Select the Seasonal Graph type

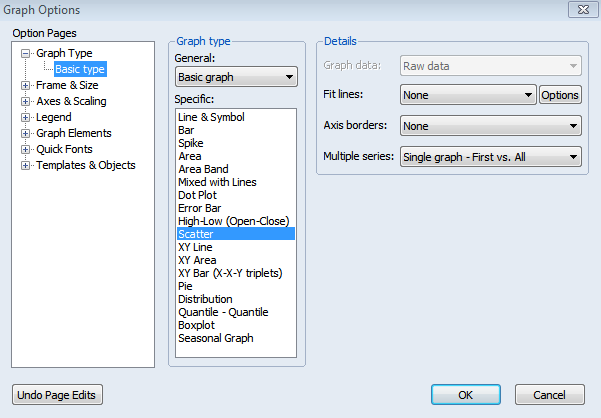click(x=215, y=338)
